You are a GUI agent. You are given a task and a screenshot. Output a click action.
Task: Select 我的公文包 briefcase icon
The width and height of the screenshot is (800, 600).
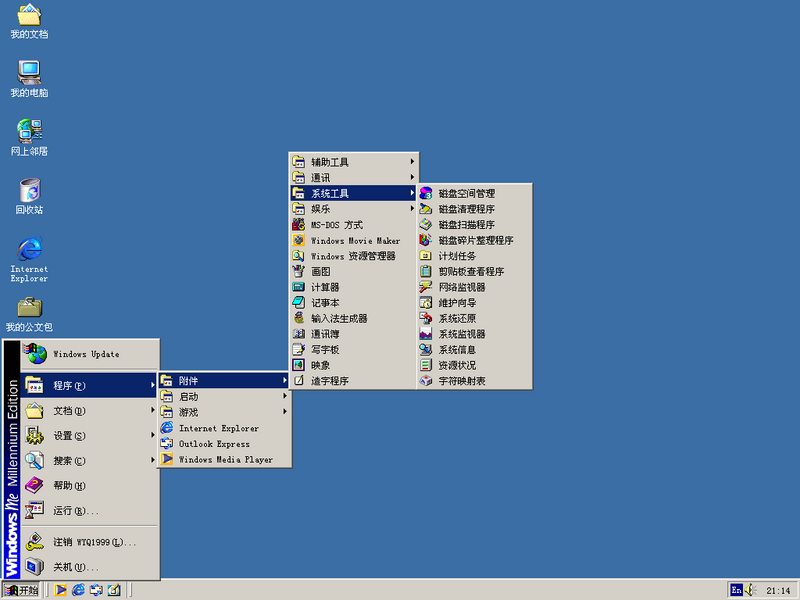click(29, 314)
